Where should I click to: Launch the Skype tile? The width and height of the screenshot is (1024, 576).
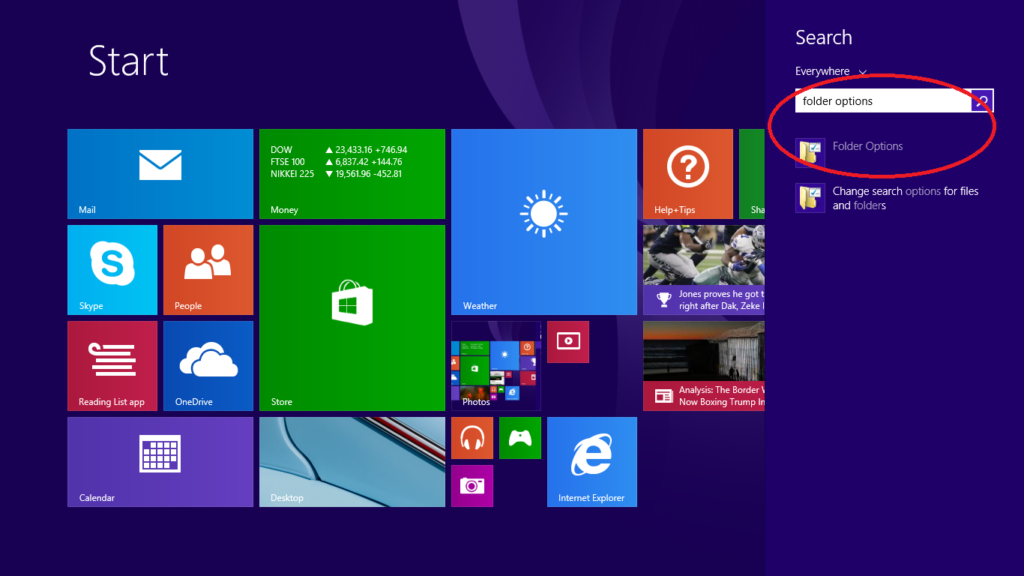(112, 270)
